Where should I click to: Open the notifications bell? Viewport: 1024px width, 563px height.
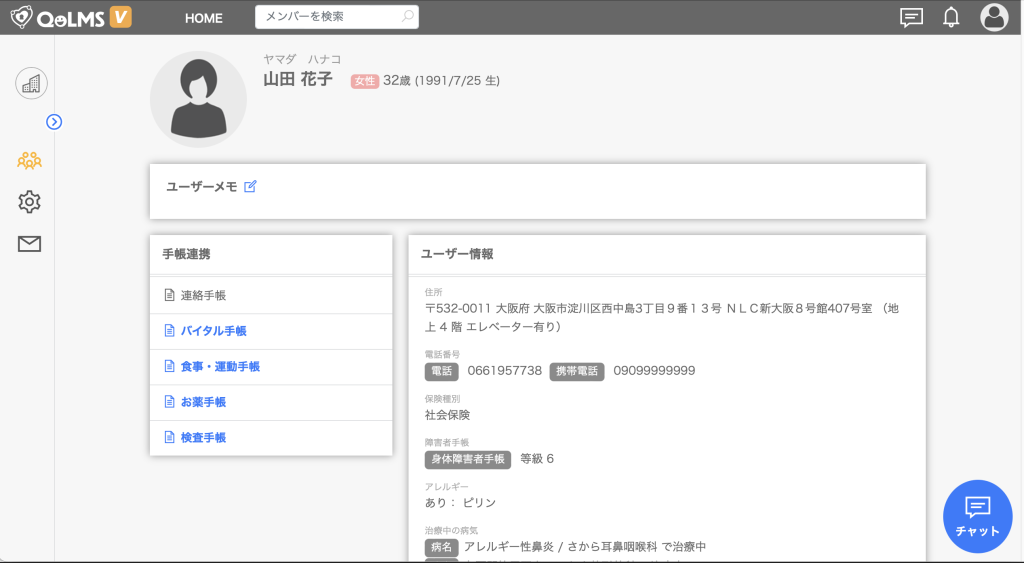point(951,17)
